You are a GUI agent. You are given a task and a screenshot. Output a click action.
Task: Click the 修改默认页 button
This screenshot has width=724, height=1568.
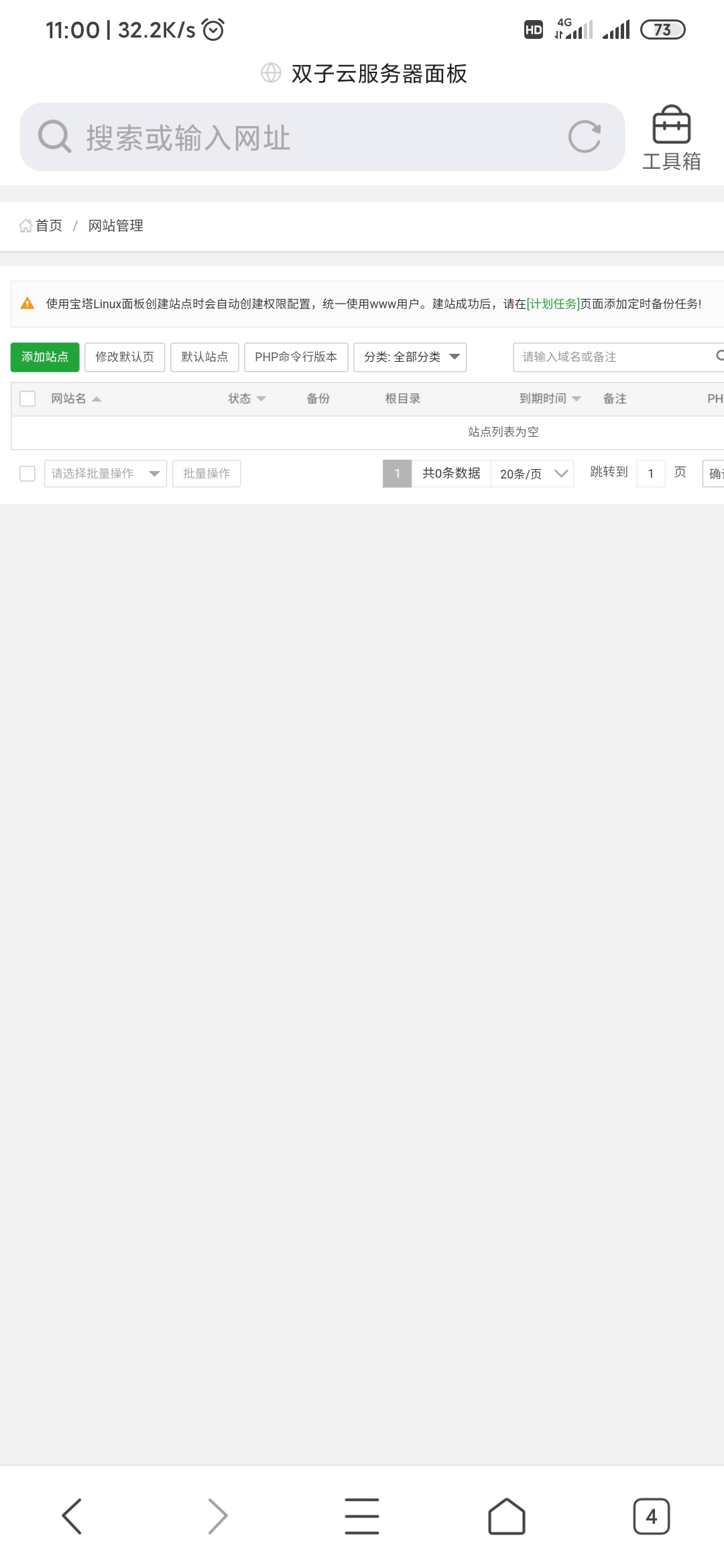coord(125,357)
